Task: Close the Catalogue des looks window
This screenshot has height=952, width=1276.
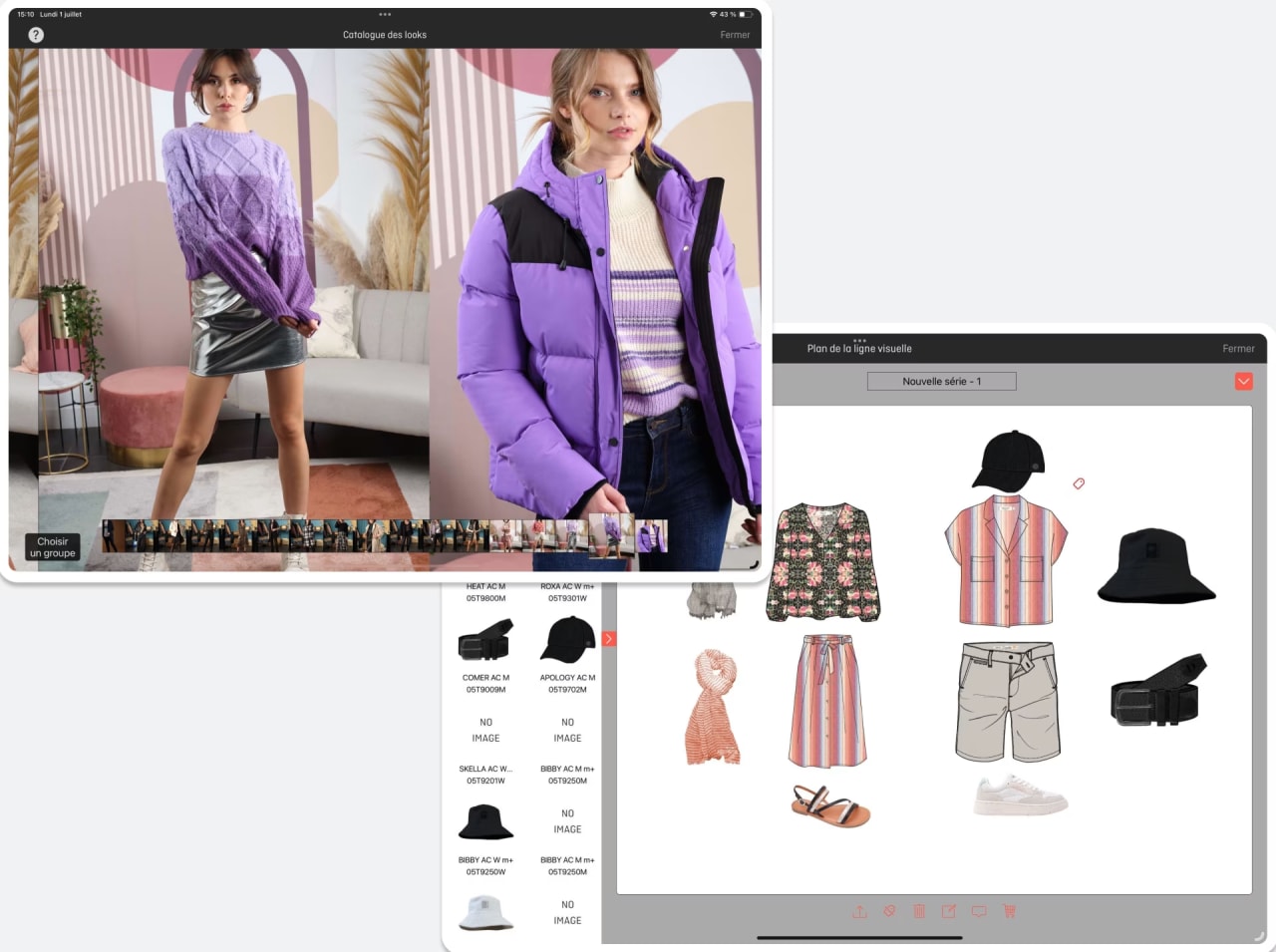Action: click(735, 35)
